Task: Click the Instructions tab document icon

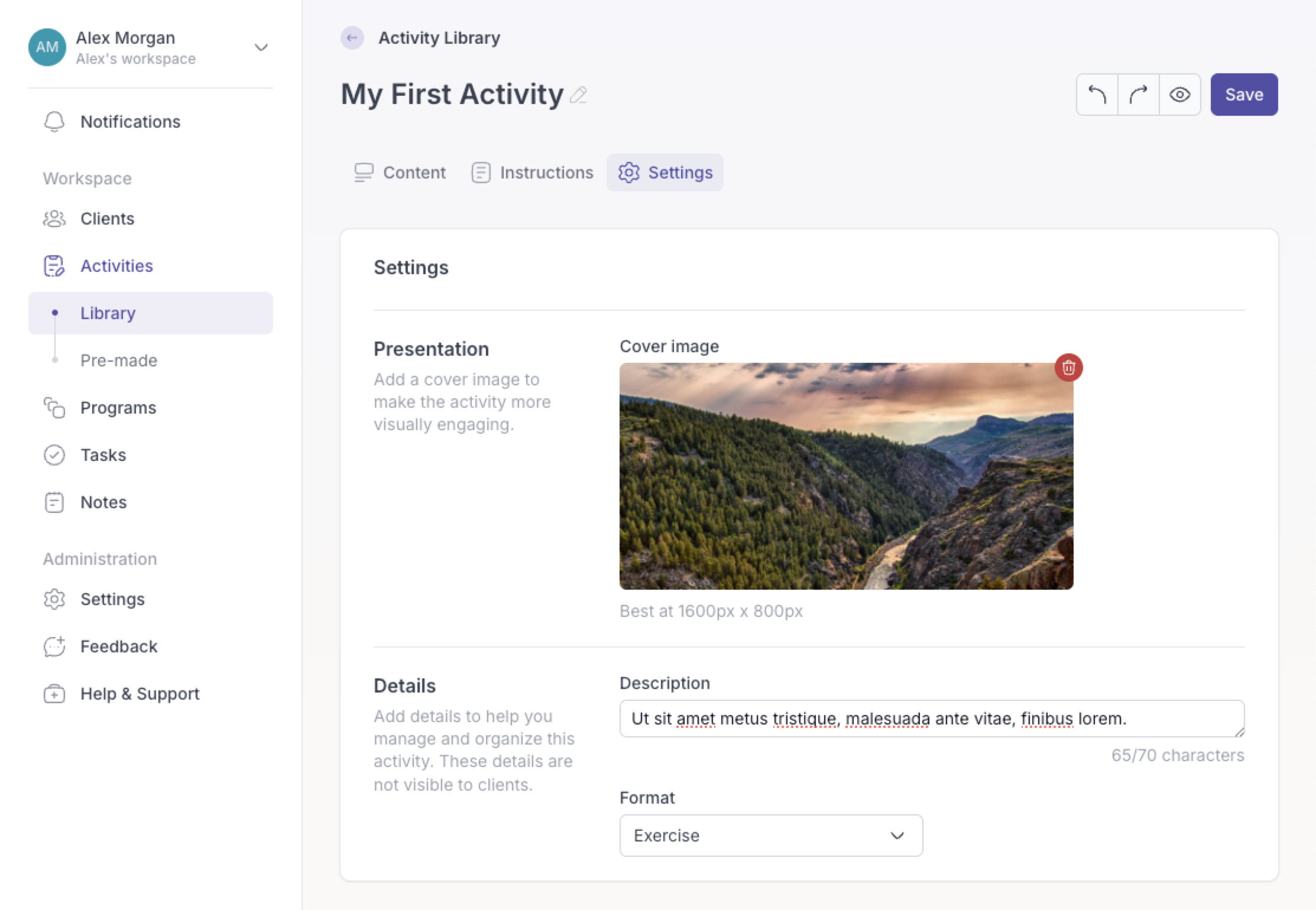Action: [x=481, y=173]
